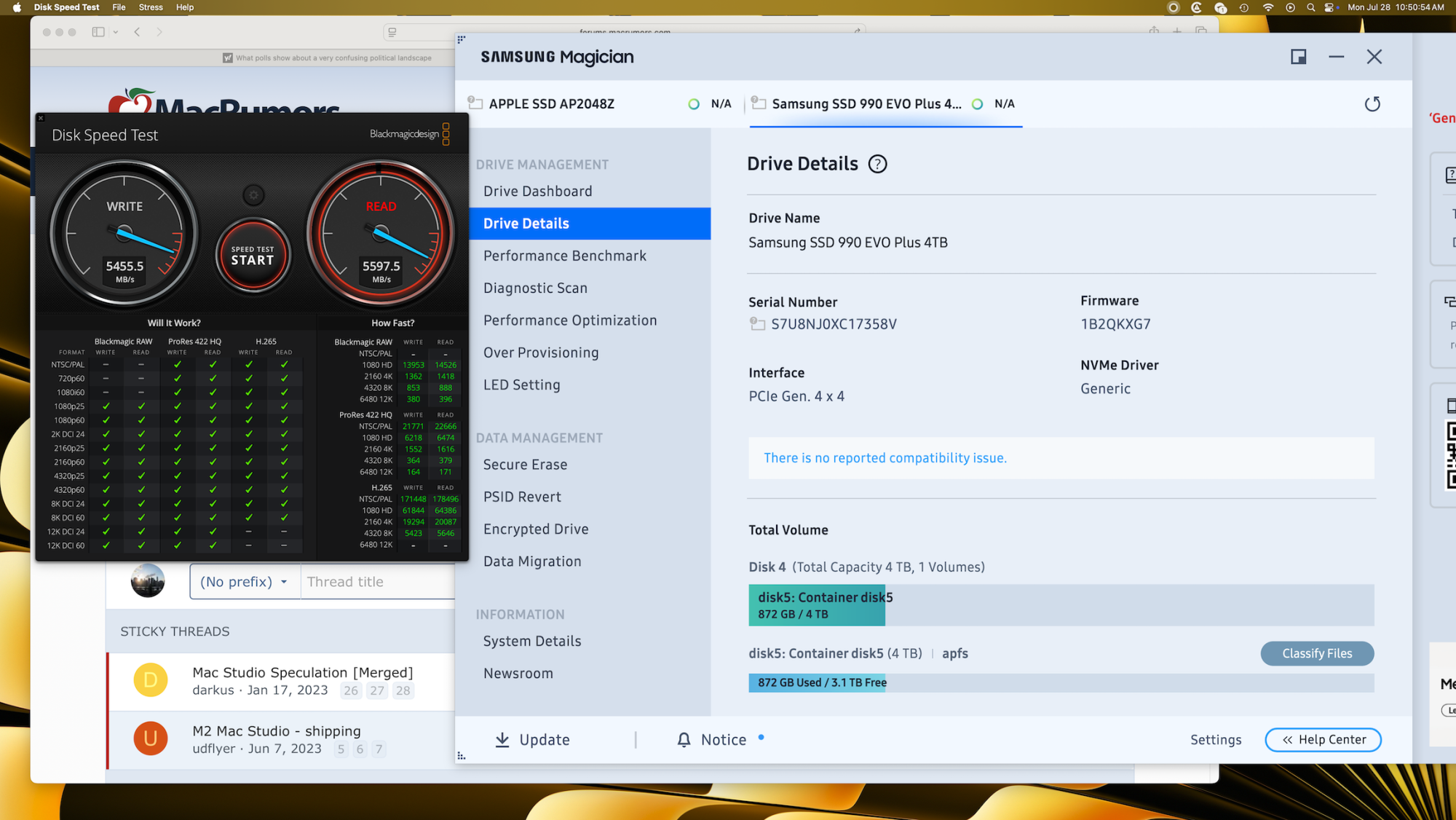This screenshot has width=1456, height=820.
Task: Select the APPLE SSD AP2048Z drive tab
Action: (x=551, y=104)
